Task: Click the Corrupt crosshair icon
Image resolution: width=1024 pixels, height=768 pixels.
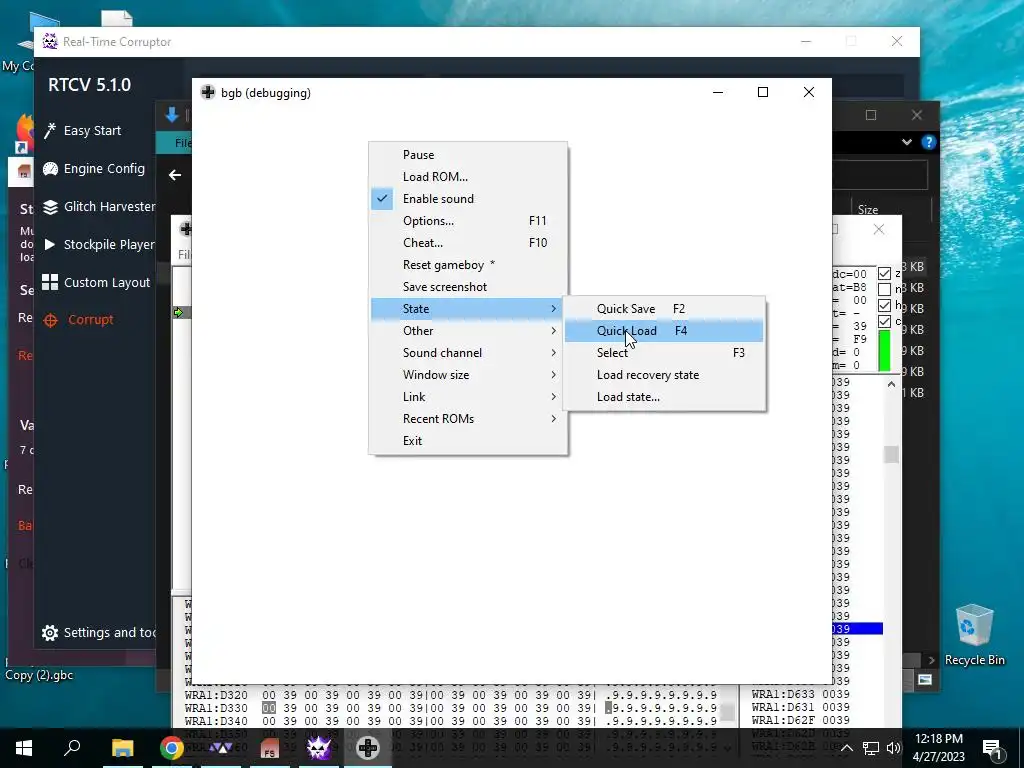Action: point(50,320)
